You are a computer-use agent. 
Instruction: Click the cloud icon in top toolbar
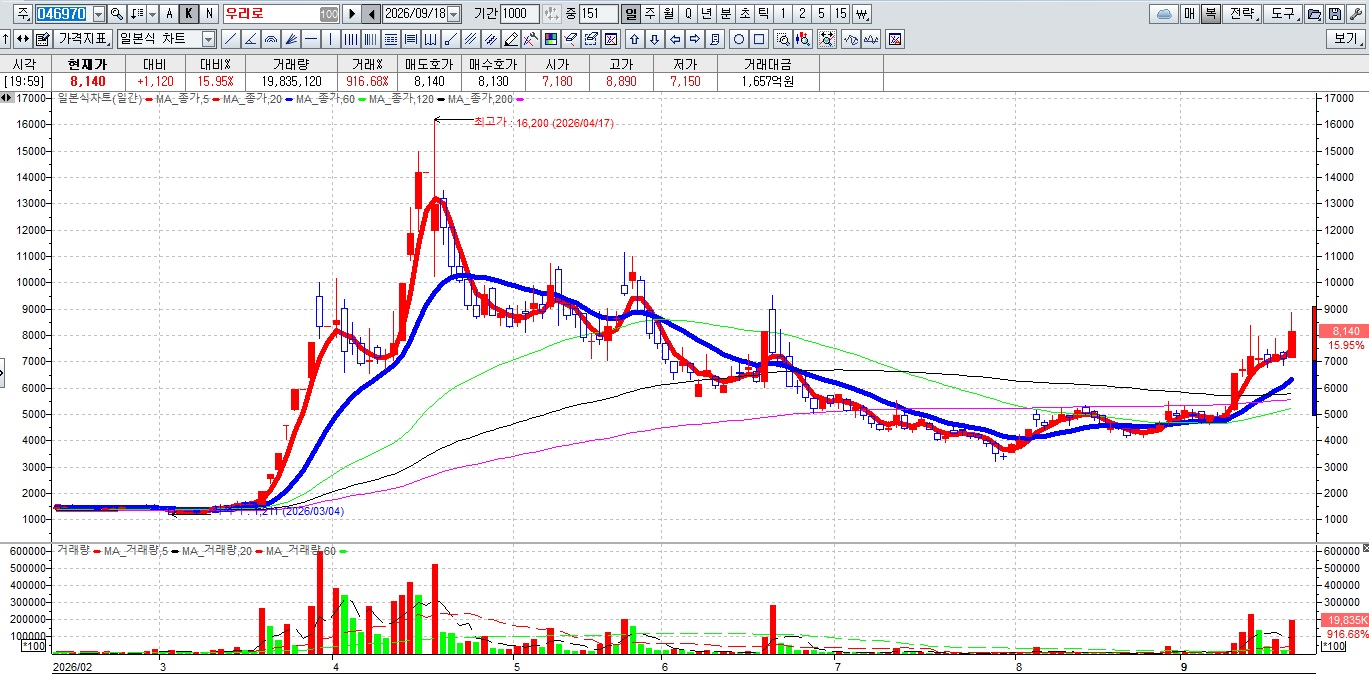1164,14
